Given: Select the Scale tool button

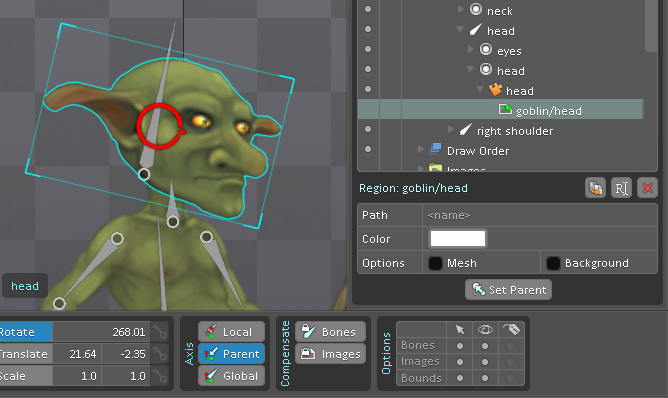Looking at the screenshot, I should click(26, 376).
